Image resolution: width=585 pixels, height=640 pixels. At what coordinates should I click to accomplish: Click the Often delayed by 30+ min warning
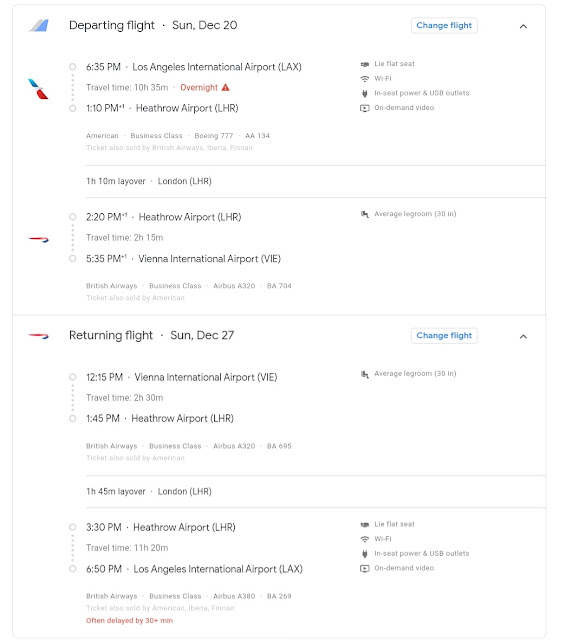pyautogui.click(x=129, y=620)
